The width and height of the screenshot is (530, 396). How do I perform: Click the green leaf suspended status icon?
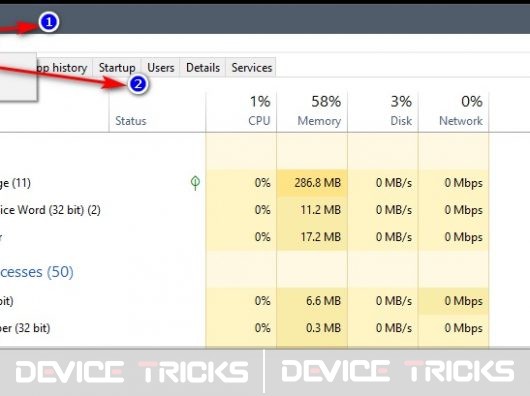pyautogui.click(x=195, y=183)
